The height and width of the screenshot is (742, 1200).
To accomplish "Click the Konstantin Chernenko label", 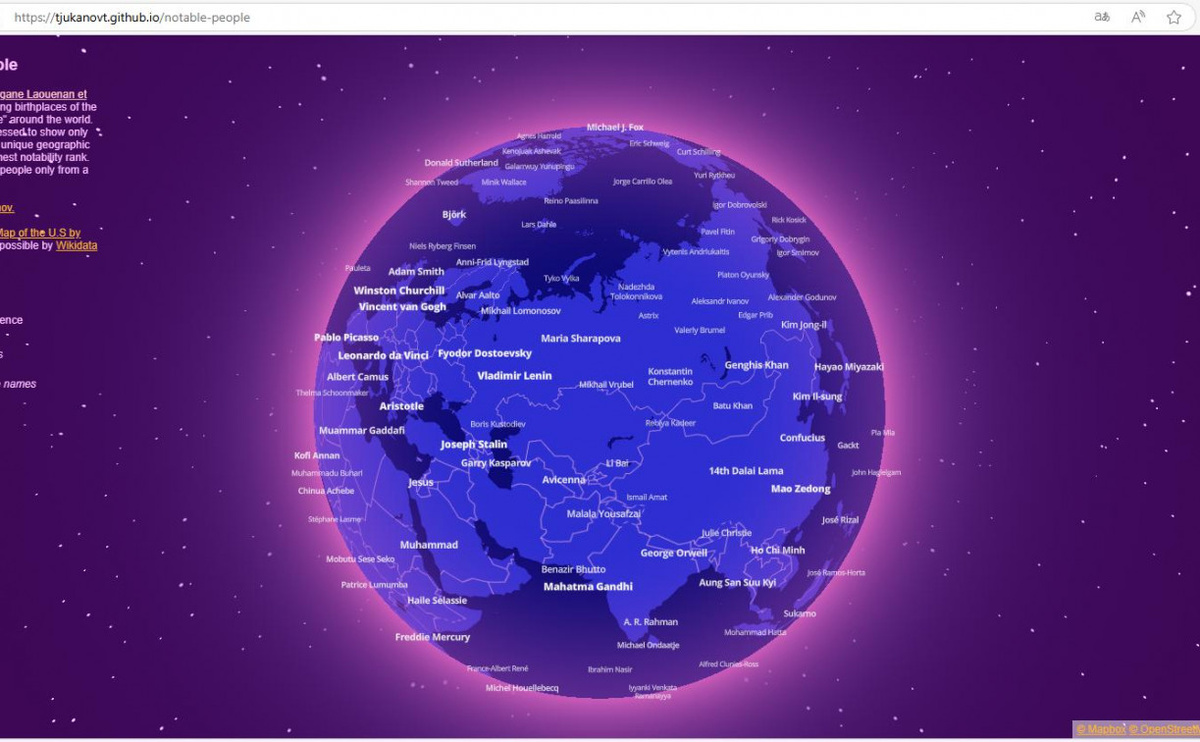I will [x=670, y=377].
